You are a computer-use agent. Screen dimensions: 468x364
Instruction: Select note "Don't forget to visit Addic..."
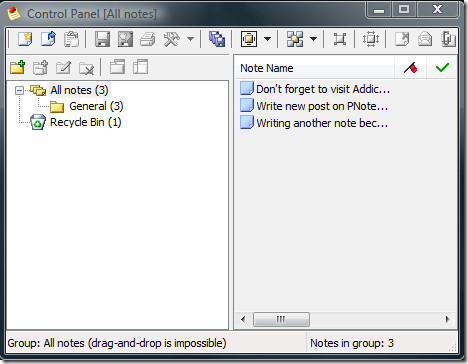pyautogui.click(x=323, y=89)
